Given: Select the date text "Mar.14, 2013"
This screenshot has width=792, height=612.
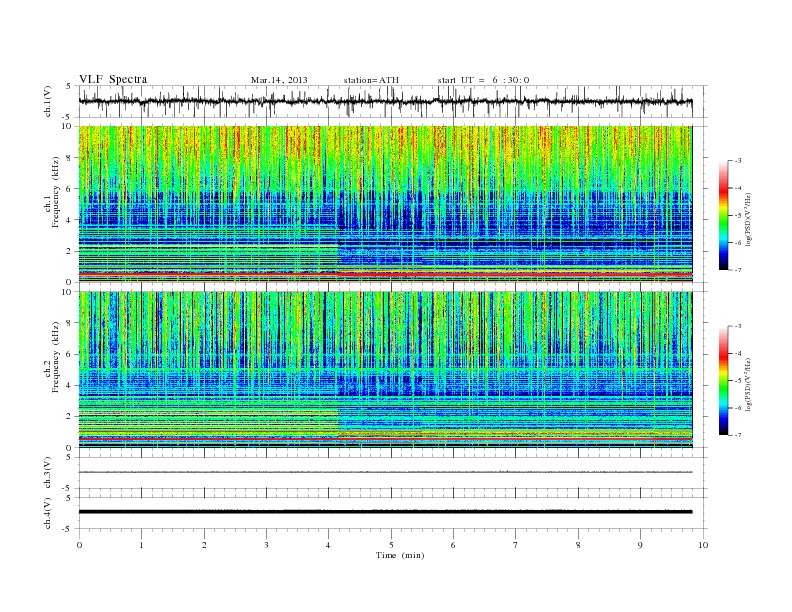Looking at the screenshot, I should pyautogui.click(x=279, y=80).
